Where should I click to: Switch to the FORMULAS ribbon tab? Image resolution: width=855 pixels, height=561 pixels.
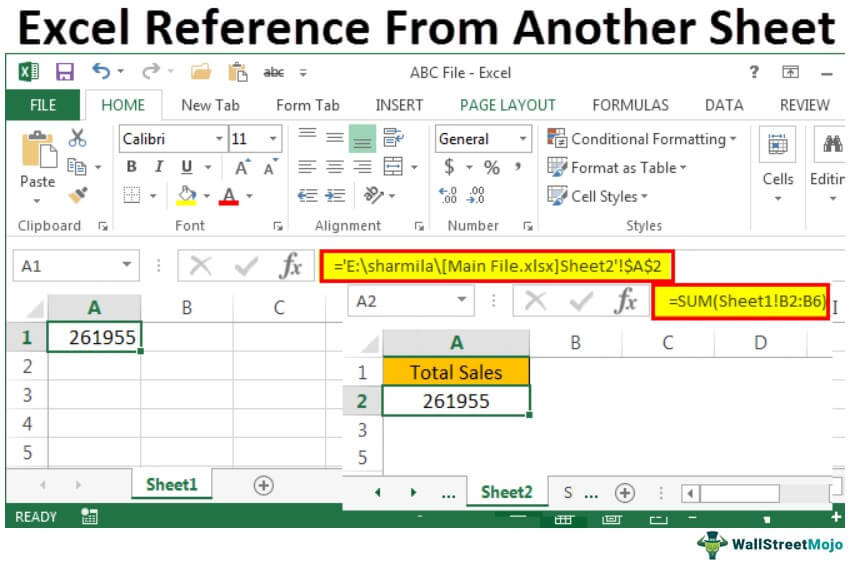[630, 105]
